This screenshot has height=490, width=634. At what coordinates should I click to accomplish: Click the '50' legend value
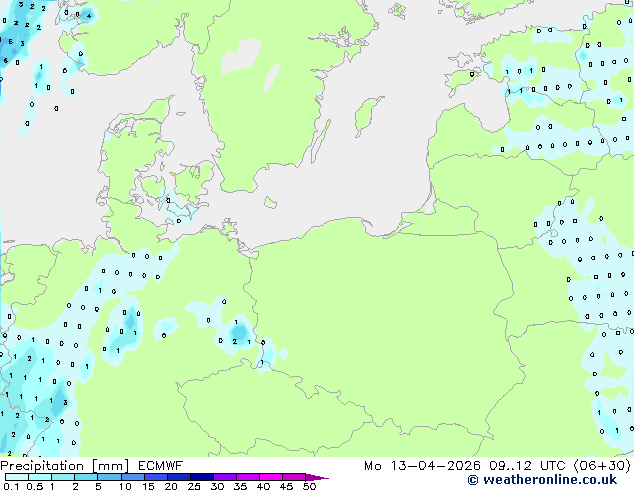[309, 486]
